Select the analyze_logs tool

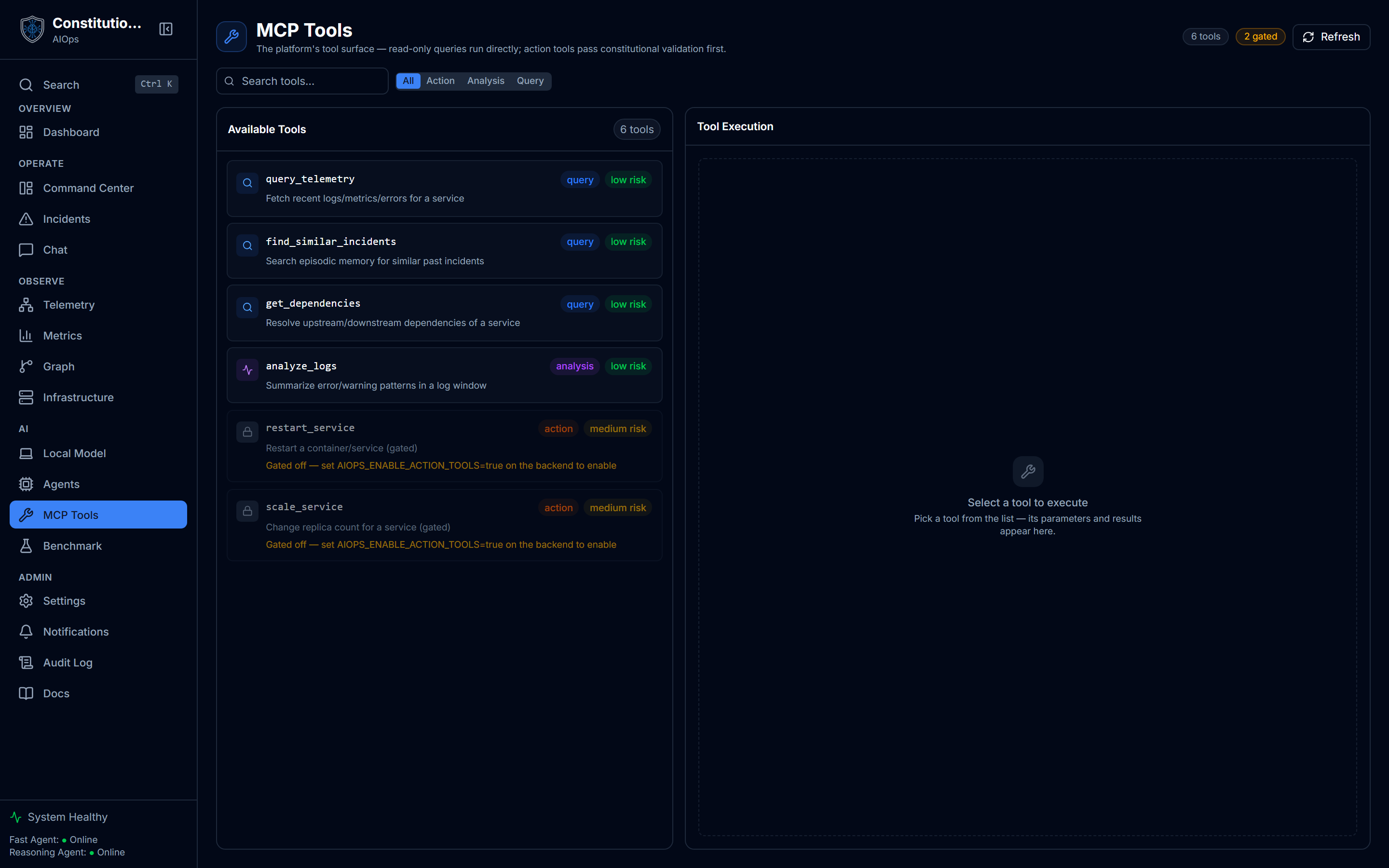coord(444,376)
